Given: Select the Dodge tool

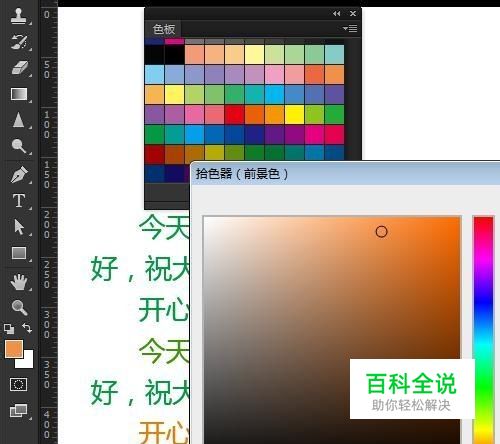Looking at the screenshot, I should (19, 146).
